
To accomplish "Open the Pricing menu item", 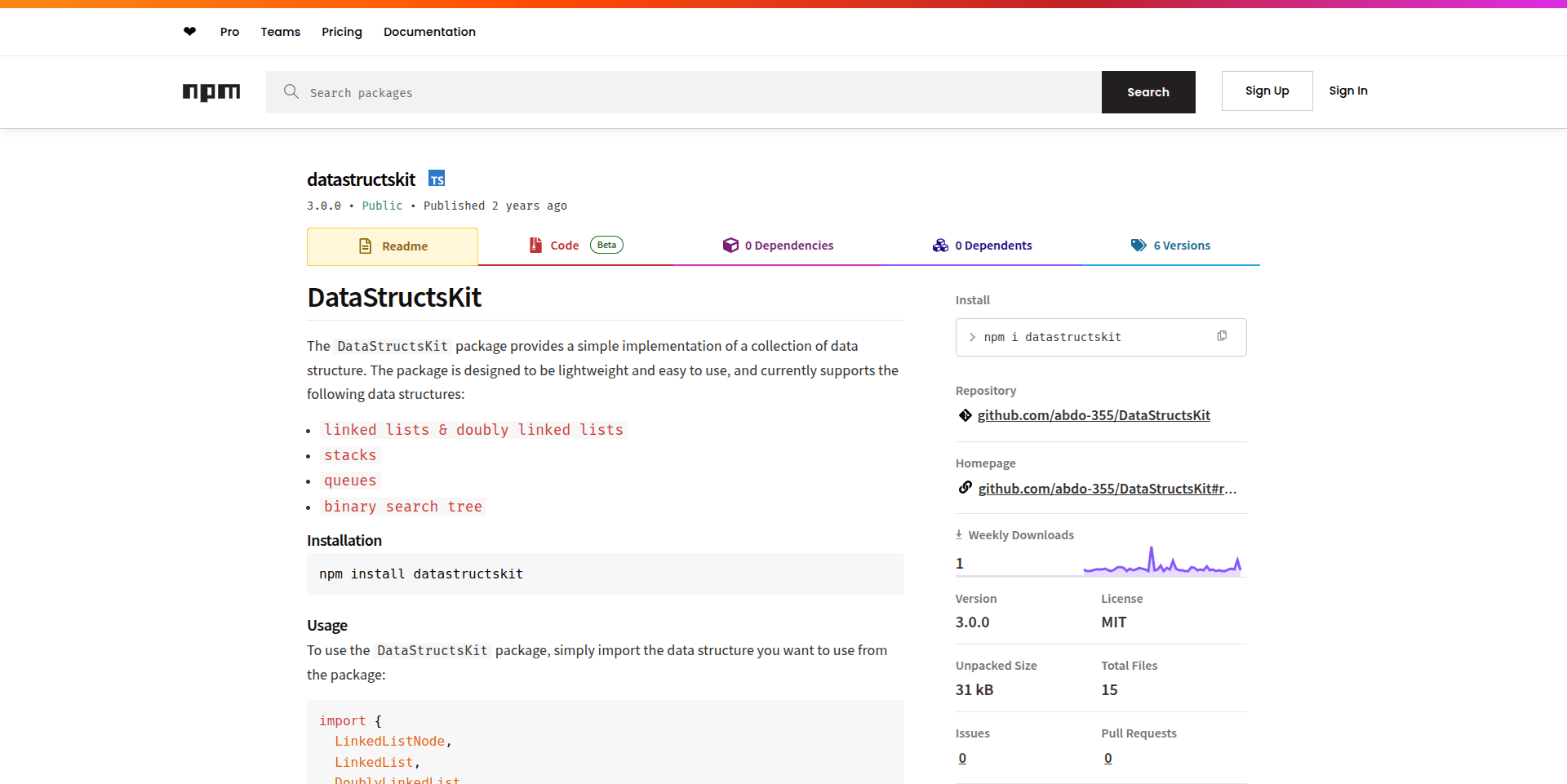I will coord(341,32).
